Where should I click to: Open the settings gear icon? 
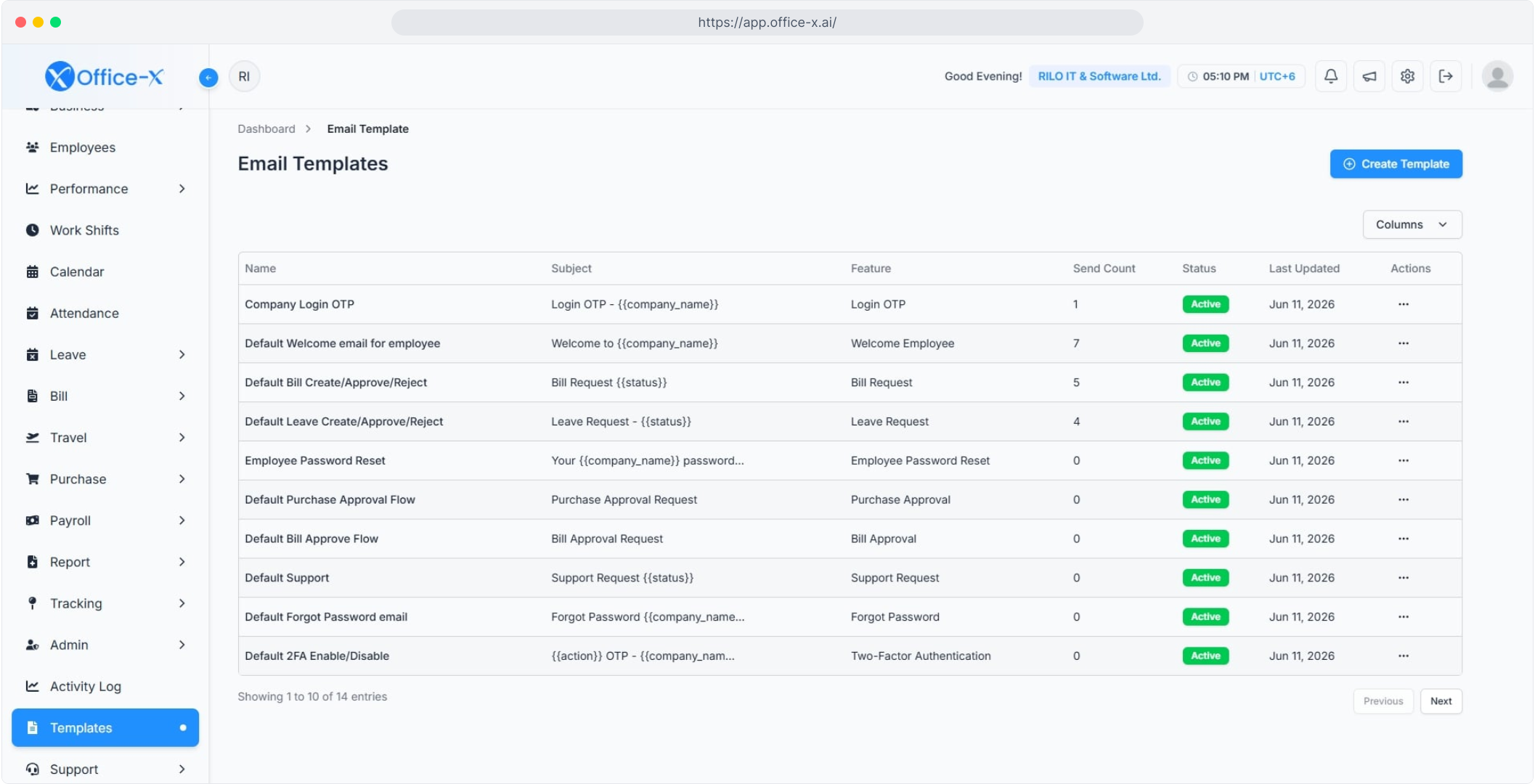click(1407, 76)
